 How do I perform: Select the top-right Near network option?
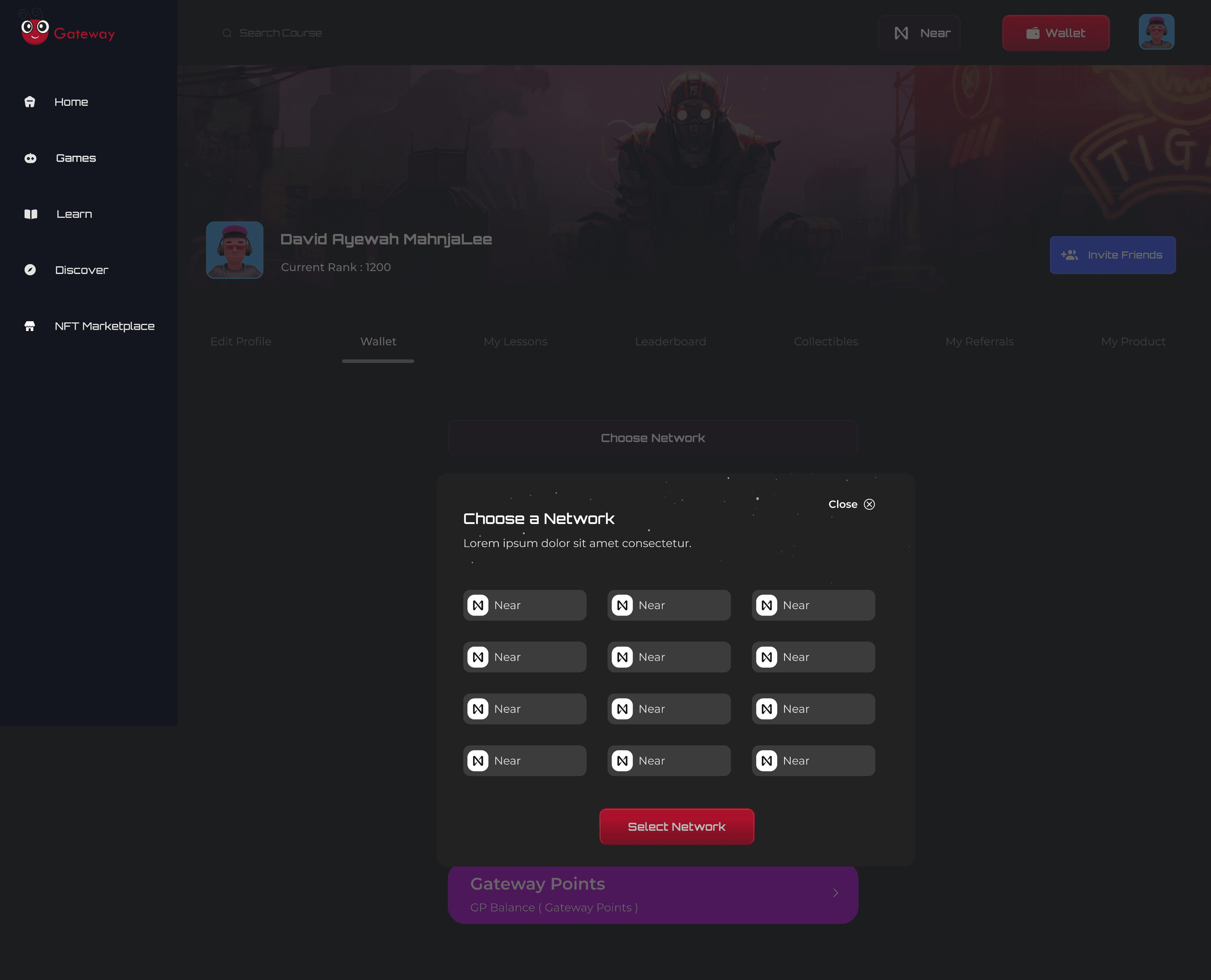(813, 605)
